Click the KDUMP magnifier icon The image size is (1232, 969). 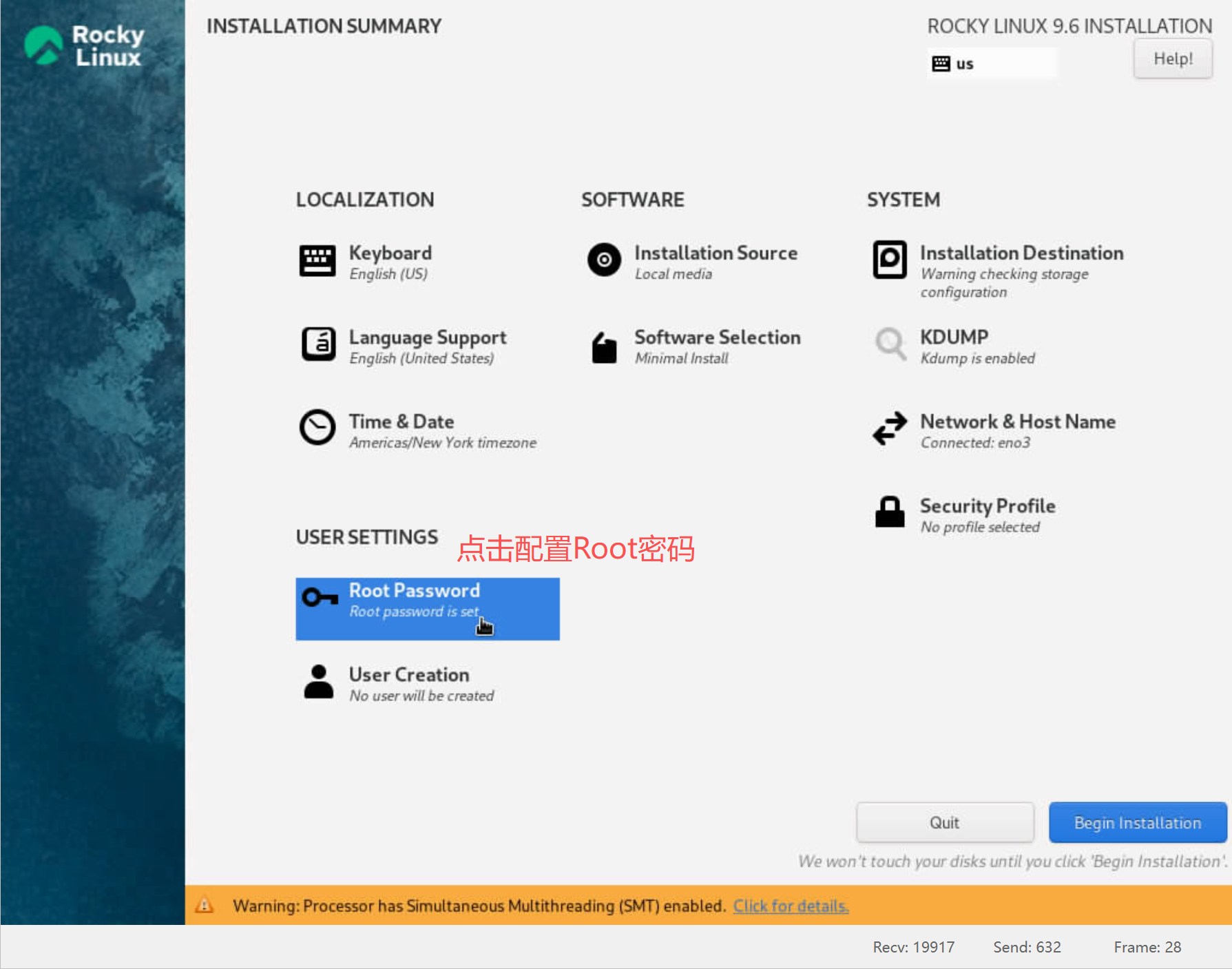pyautogui.click(x=890, y=343)
